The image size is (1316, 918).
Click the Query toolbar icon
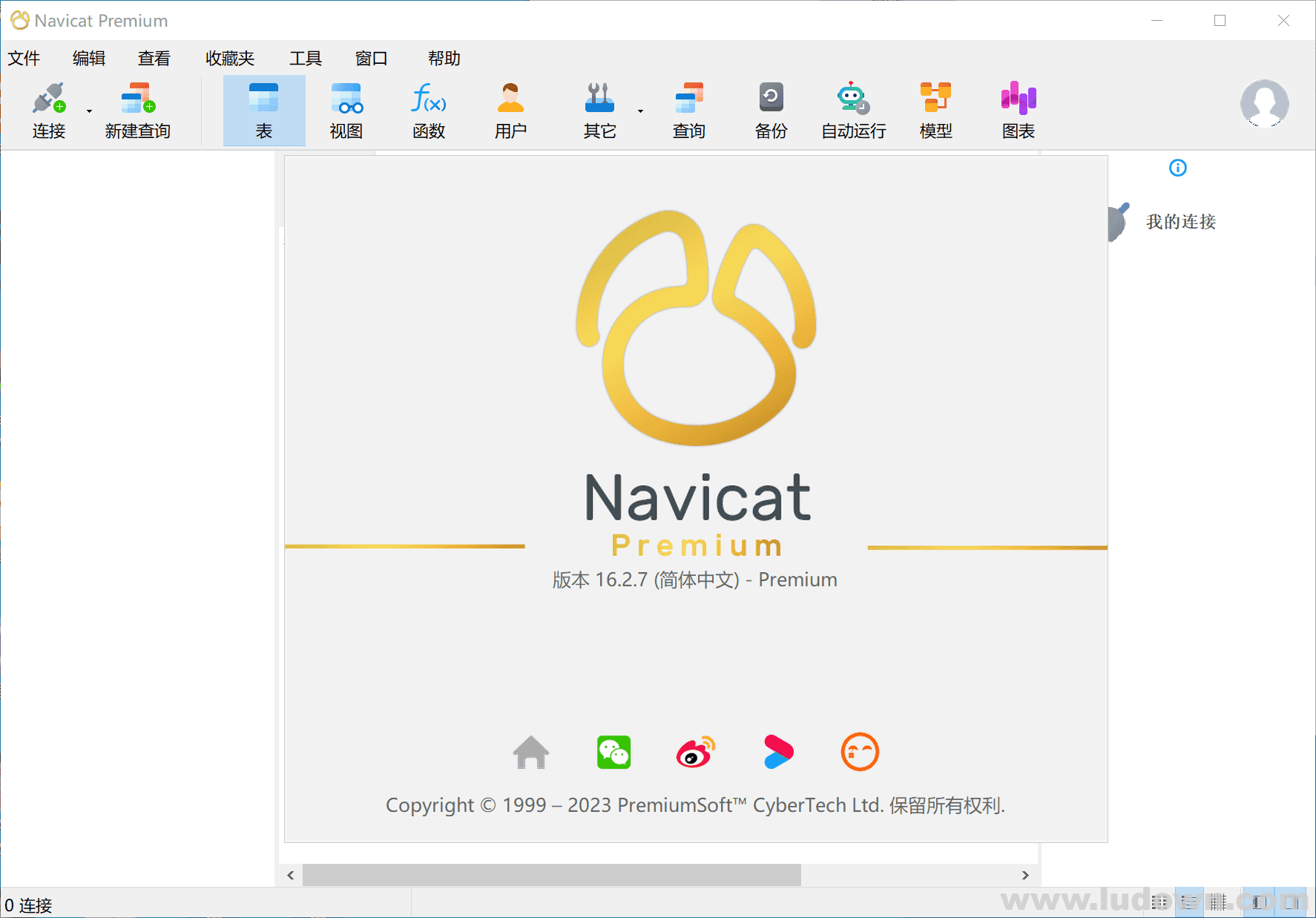coord(689,98)
